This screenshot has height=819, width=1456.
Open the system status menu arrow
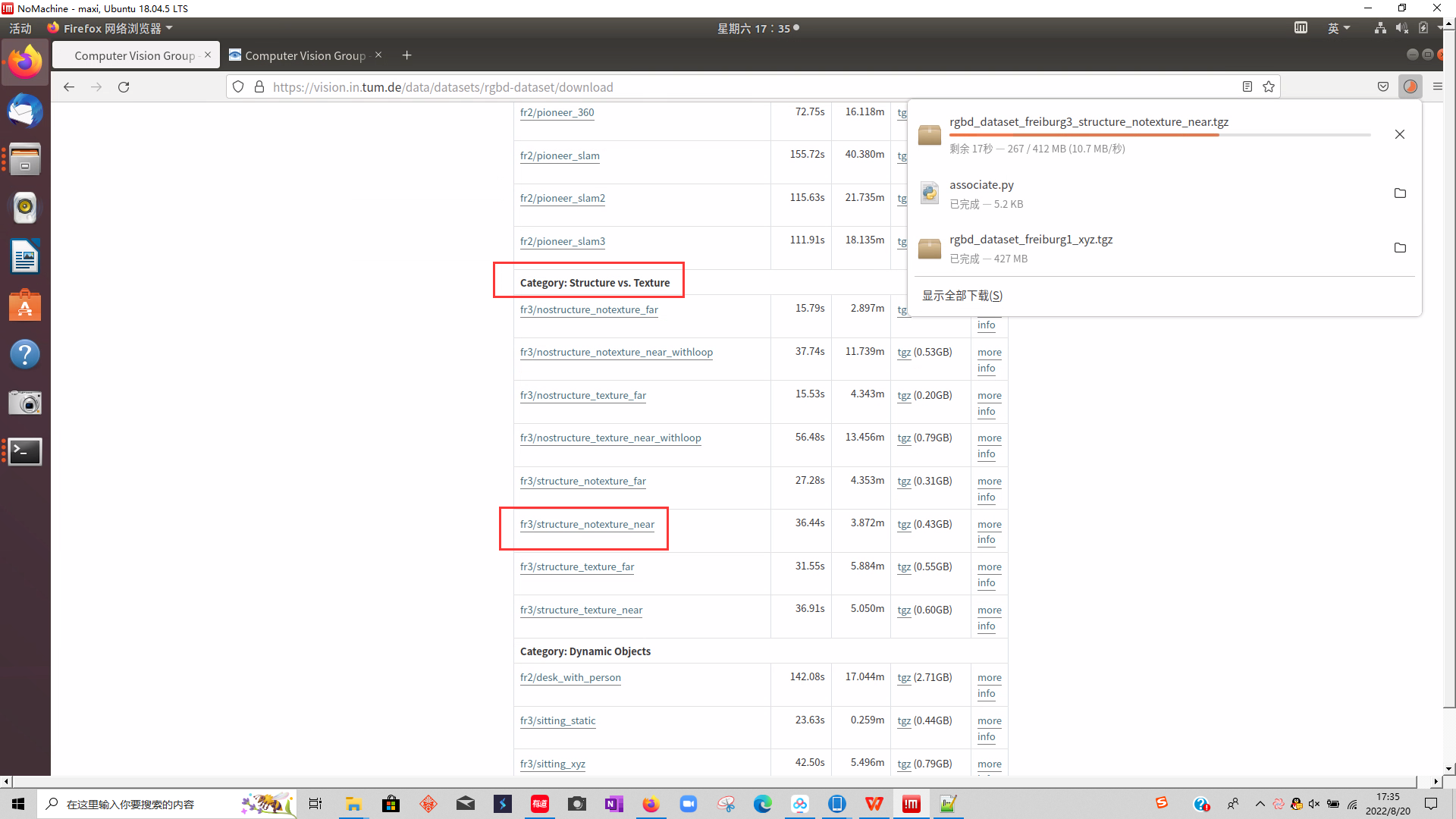[1440, 28]
